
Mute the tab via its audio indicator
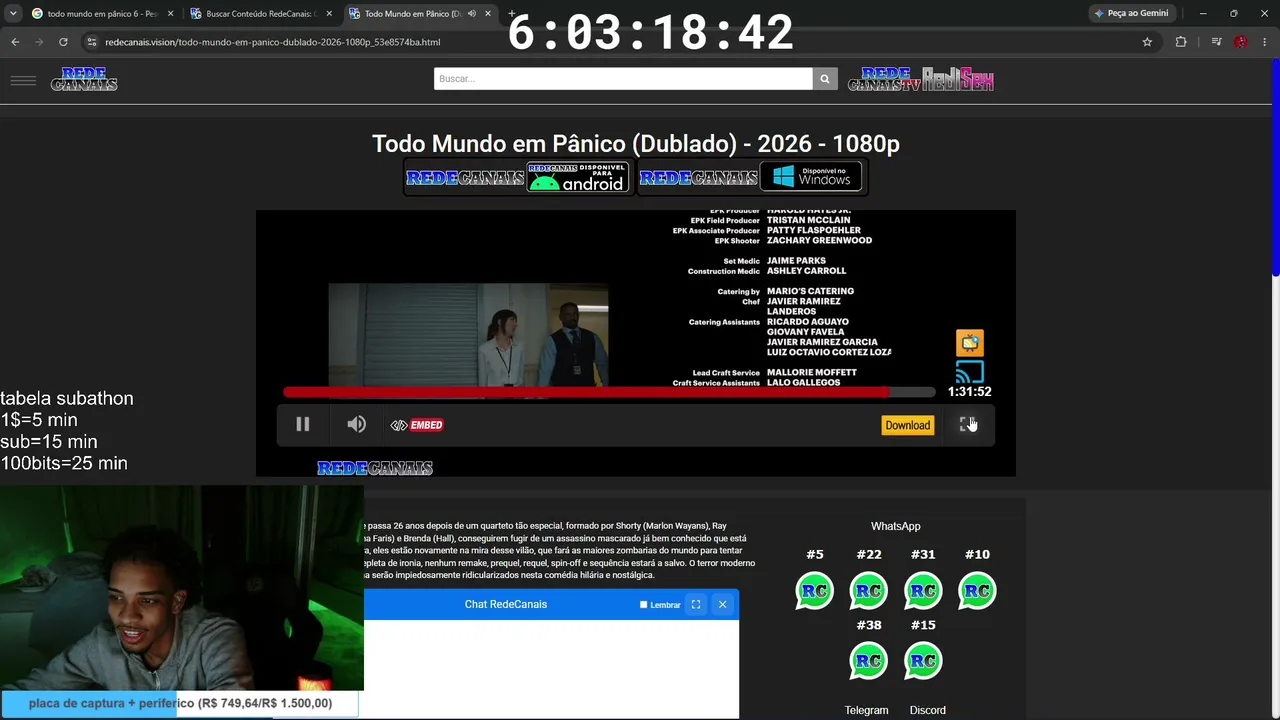coord(471,14)
